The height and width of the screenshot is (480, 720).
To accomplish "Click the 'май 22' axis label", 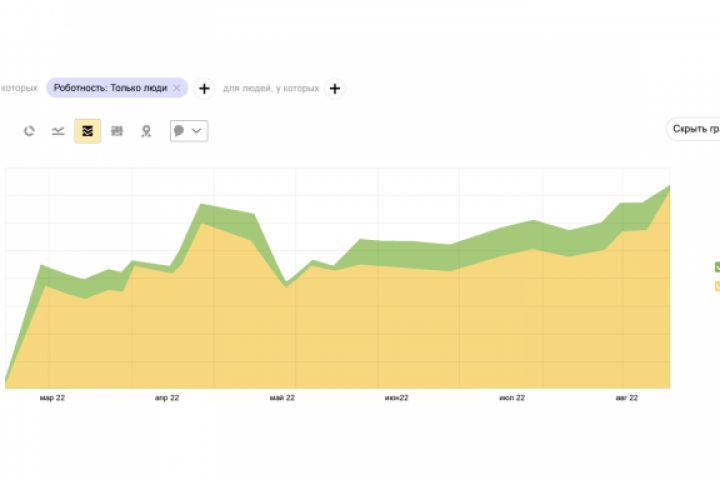I will point(282,398).
